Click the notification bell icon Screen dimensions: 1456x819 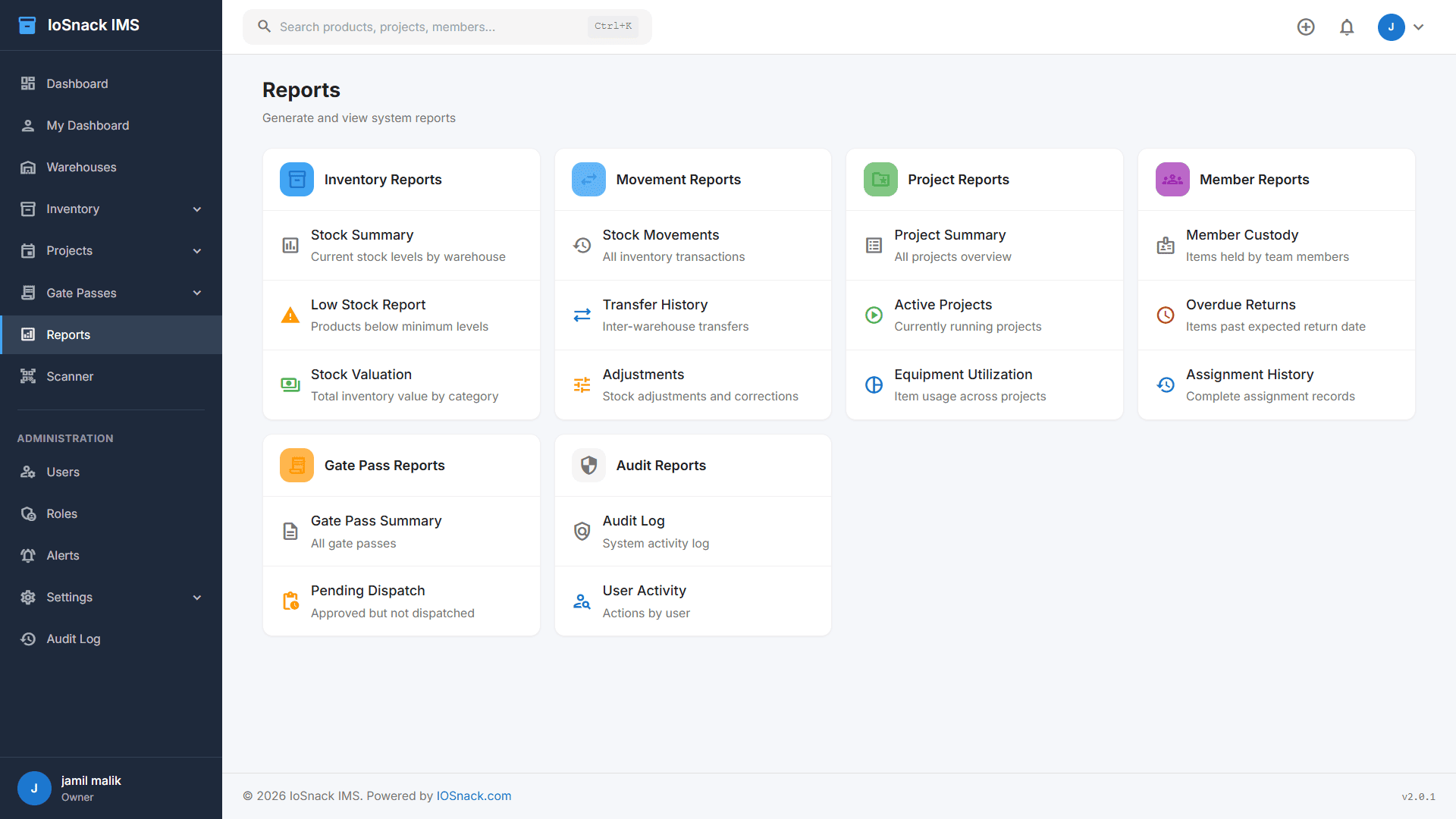1347,27
